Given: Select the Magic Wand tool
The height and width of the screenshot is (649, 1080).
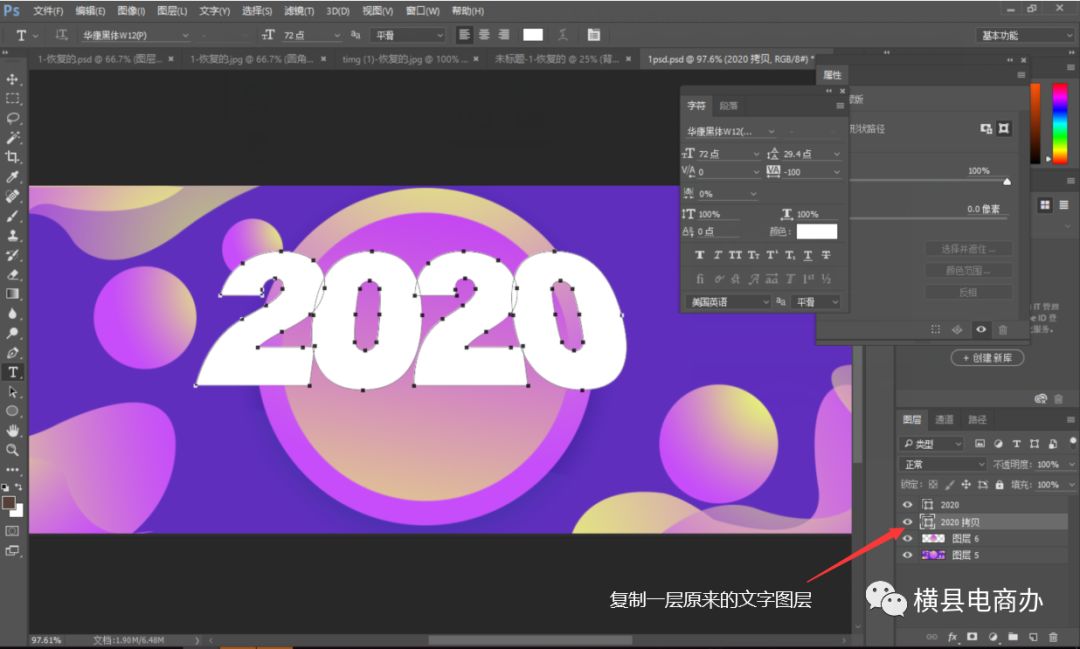Looking at the screenshot, I should tap(12, 138).
